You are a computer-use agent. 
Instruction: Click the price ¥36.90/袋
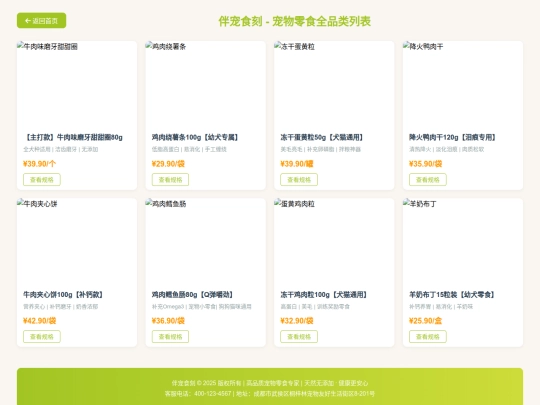click(x=168, y=321)
